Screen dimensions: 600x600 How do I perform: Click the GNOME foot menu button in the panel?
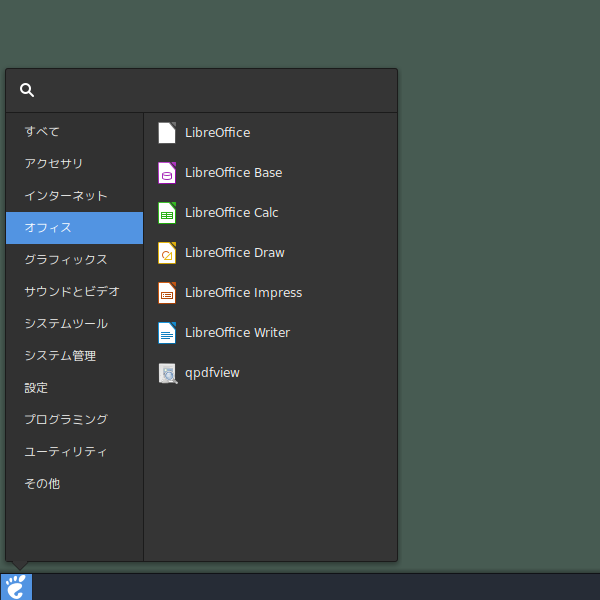(x=16, y=587)
